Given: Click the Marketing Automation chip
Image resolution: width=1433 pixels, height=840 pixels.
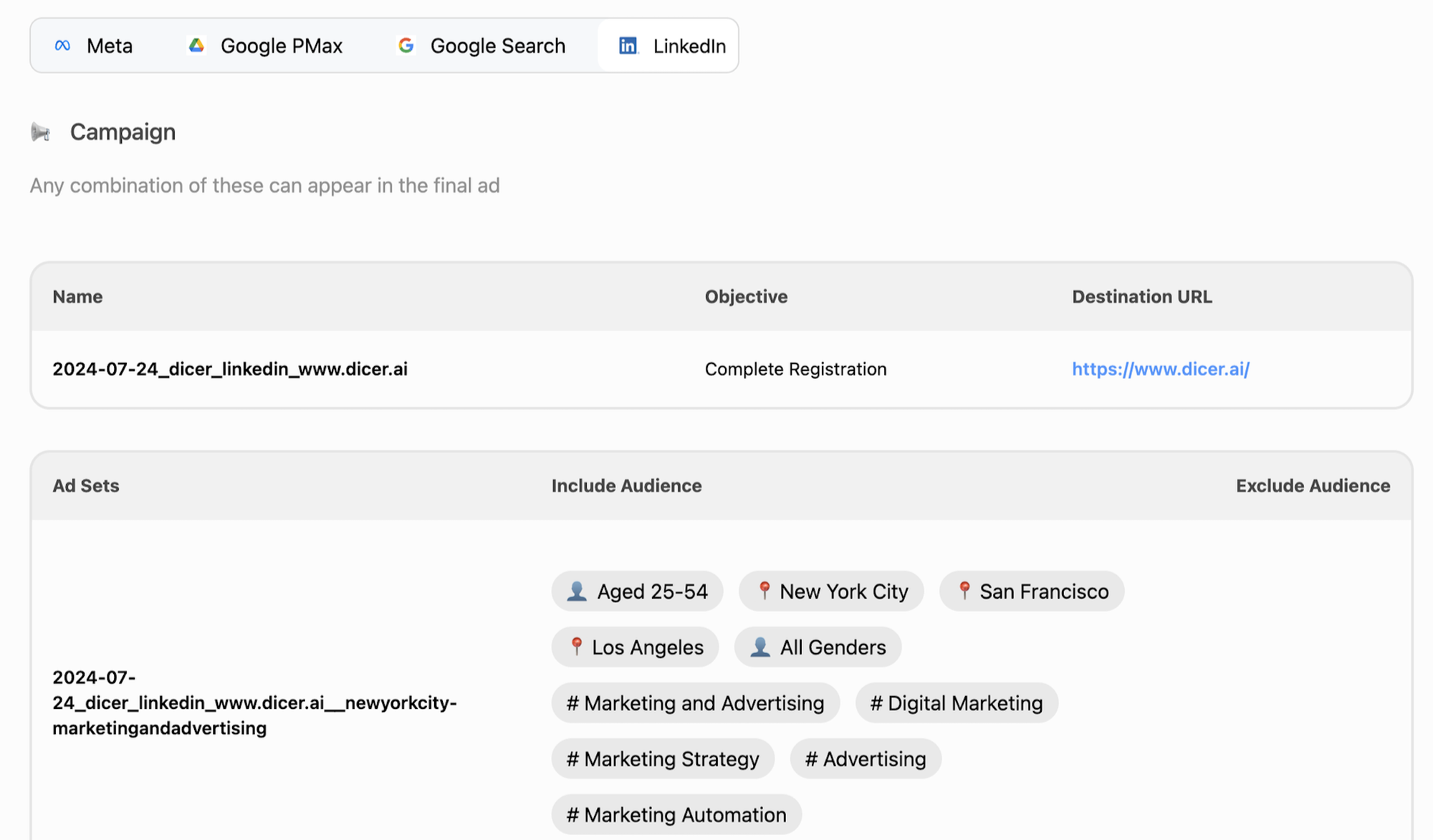Looking at the screenshot, I should (676, 815).
